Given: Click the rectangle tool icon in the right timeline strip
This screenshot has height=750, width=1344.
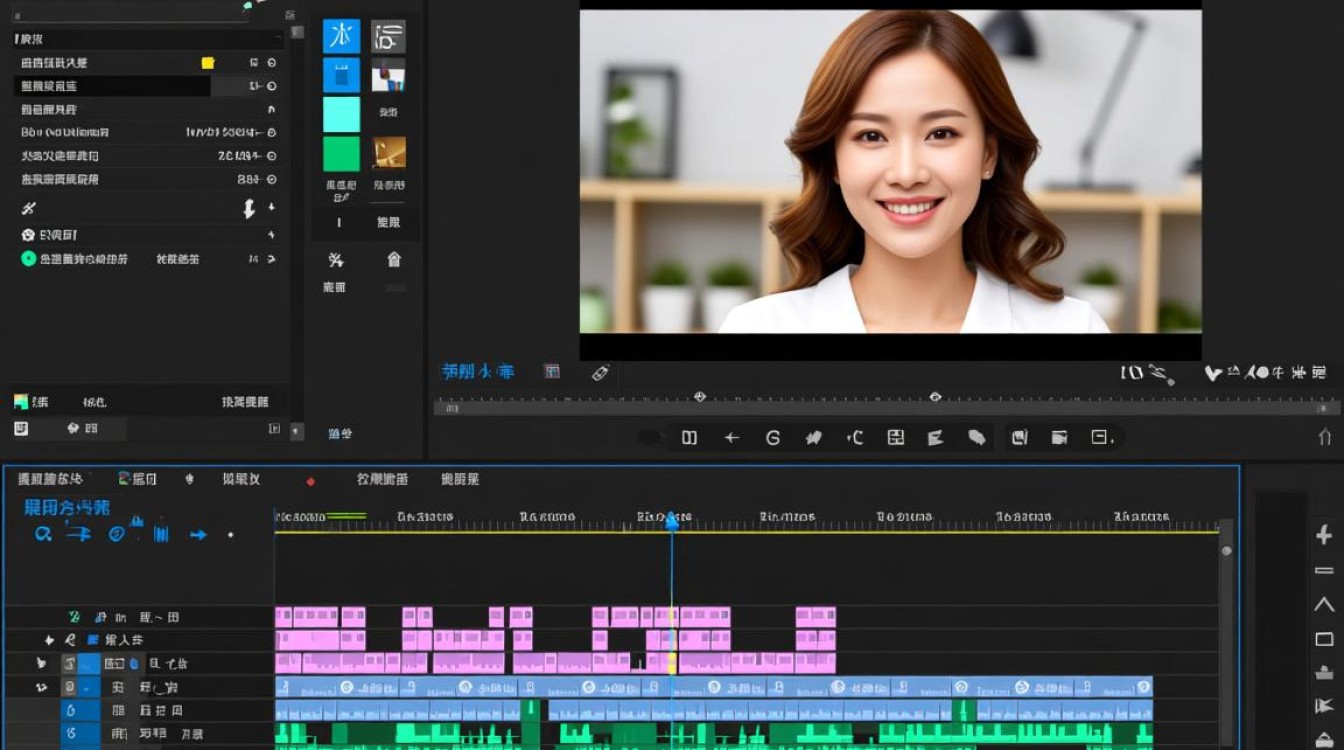Looking at the screenshot, I should pyautogui.click(x=1324, y=639).
